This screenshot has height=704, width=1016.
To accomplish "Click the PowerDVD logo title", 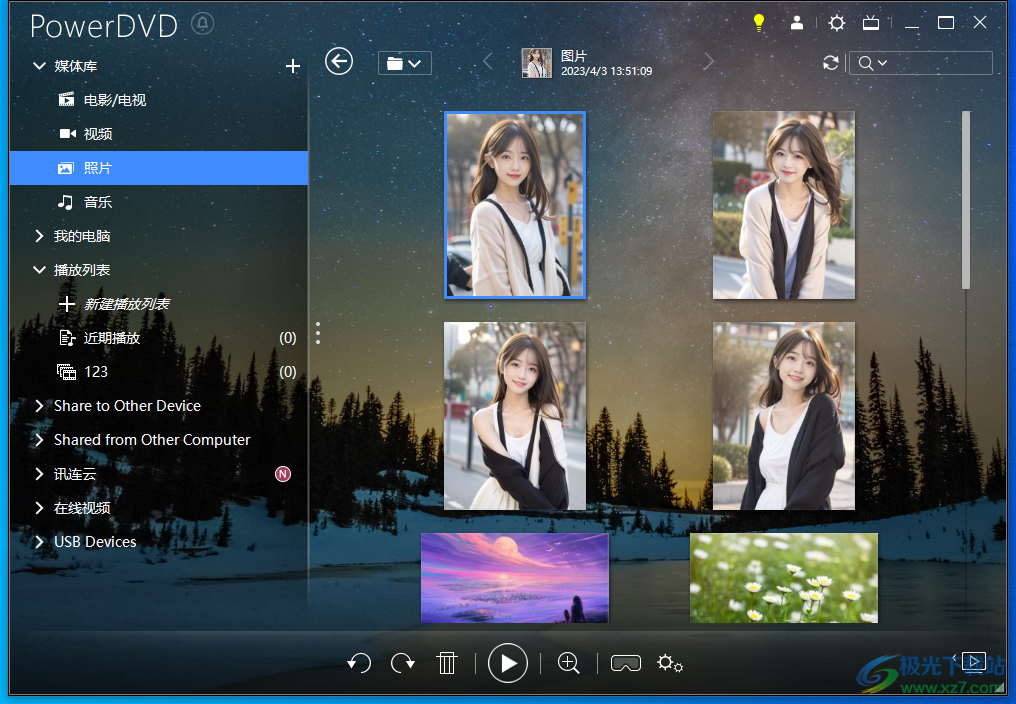I will 104,26.
